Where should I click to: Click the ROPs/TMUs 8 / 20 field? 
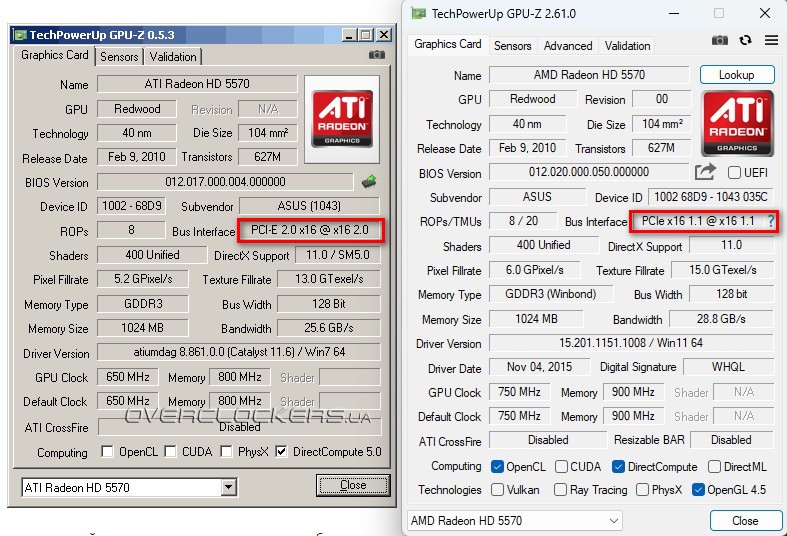[523, 221]
